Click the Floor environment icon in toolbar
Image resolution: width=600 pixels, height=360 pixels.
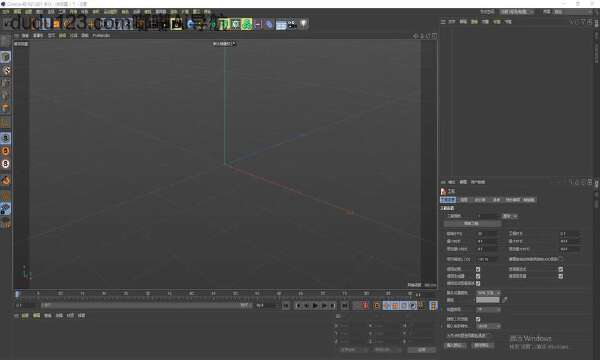tap(281, 25)
